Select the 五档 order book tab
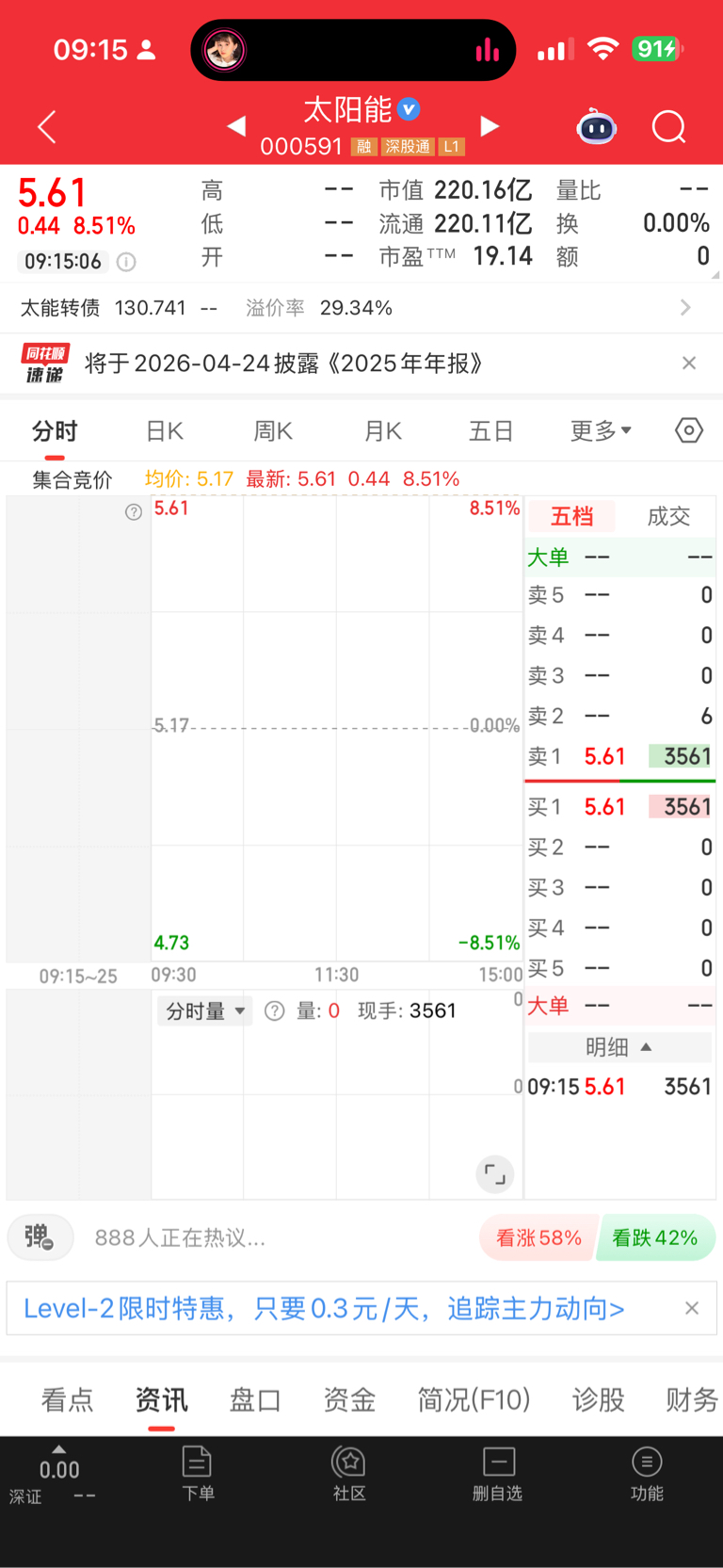The width and height of the screenshot is (723, 1568). coord(571,516)
